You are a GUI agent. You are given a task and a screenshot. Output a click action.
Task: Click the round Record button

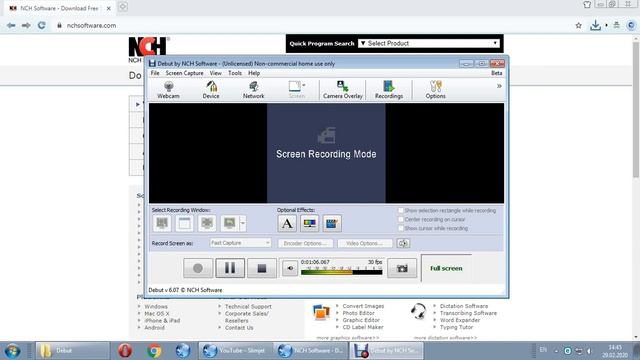198,268
